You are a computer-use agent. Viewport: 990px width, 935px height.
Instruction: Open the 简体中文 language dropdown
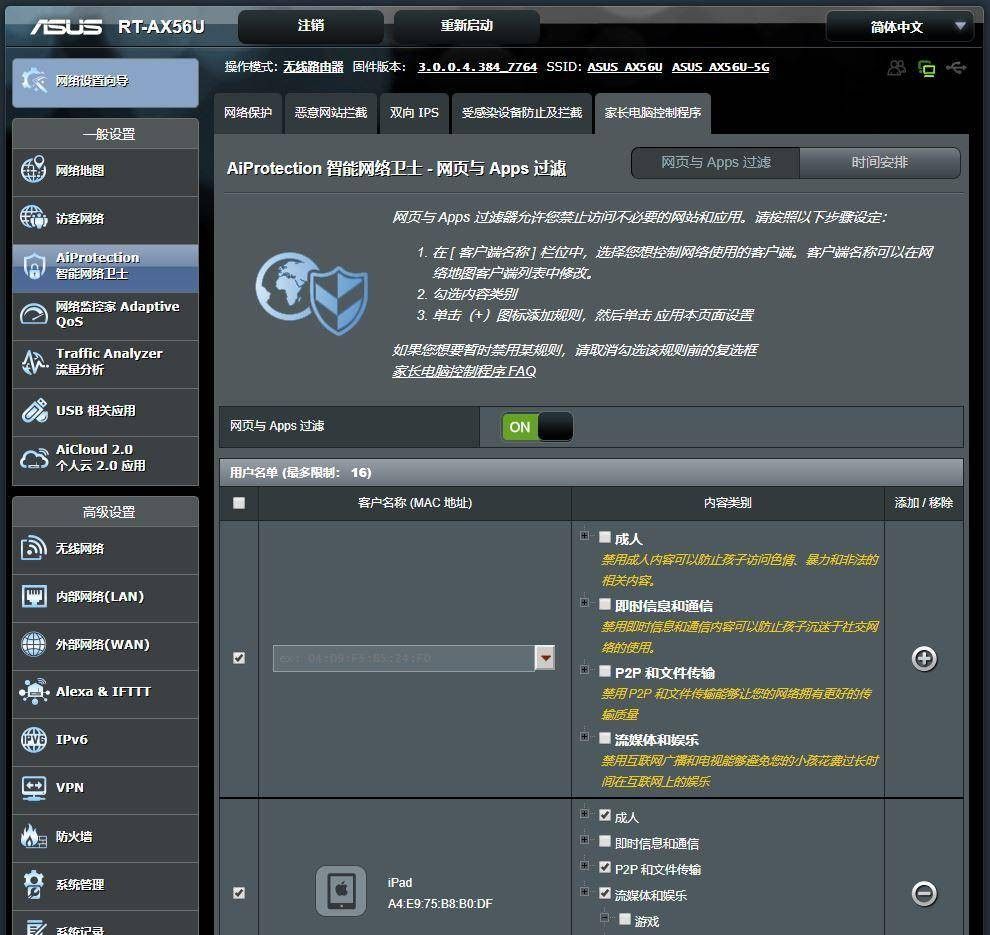(x=899, y=27)
